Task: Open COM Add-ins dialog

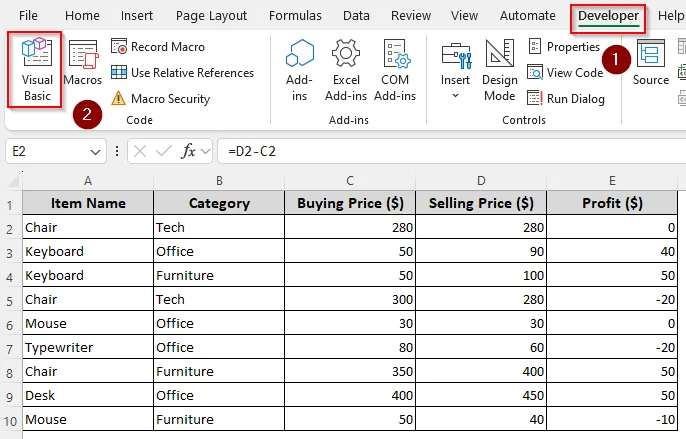Action: click(x=395, y=70)
